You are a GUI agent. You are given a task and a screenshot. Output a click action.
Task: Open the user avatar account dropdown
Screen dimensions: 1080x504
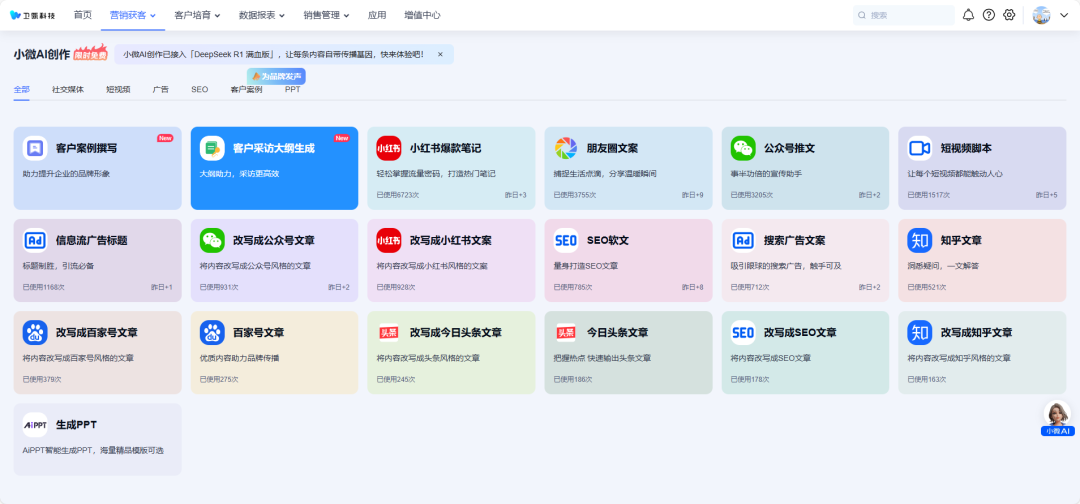(x=1050, y=15)
